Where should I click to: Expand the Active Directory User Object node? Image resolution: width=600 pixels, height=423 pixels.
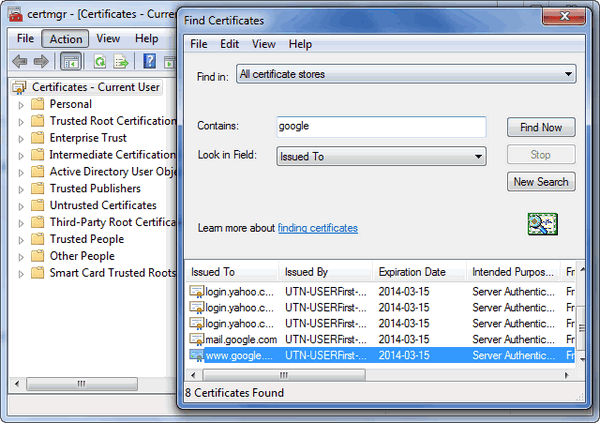pos(21,172)
